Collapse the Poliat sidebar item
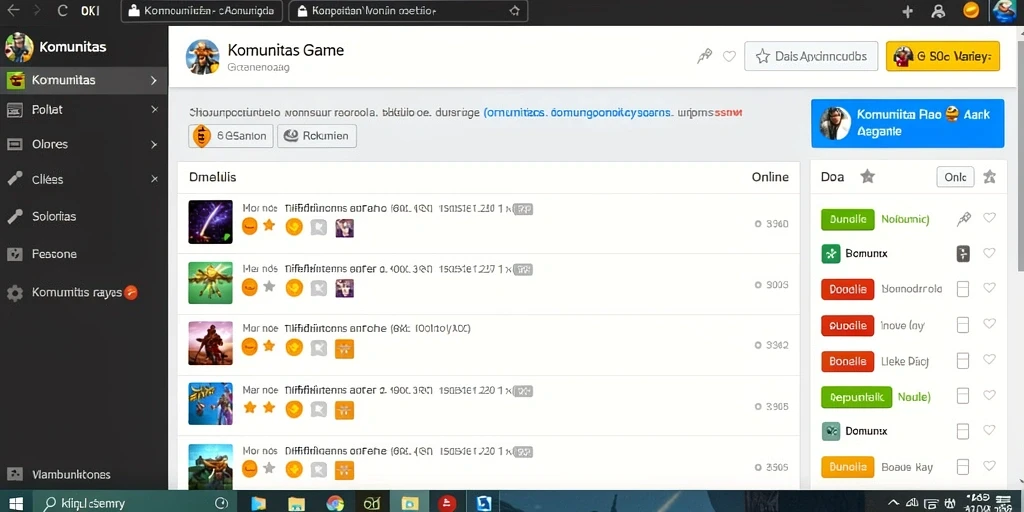Viewport: 1024px width, 512px height. (x=154, y=110)
